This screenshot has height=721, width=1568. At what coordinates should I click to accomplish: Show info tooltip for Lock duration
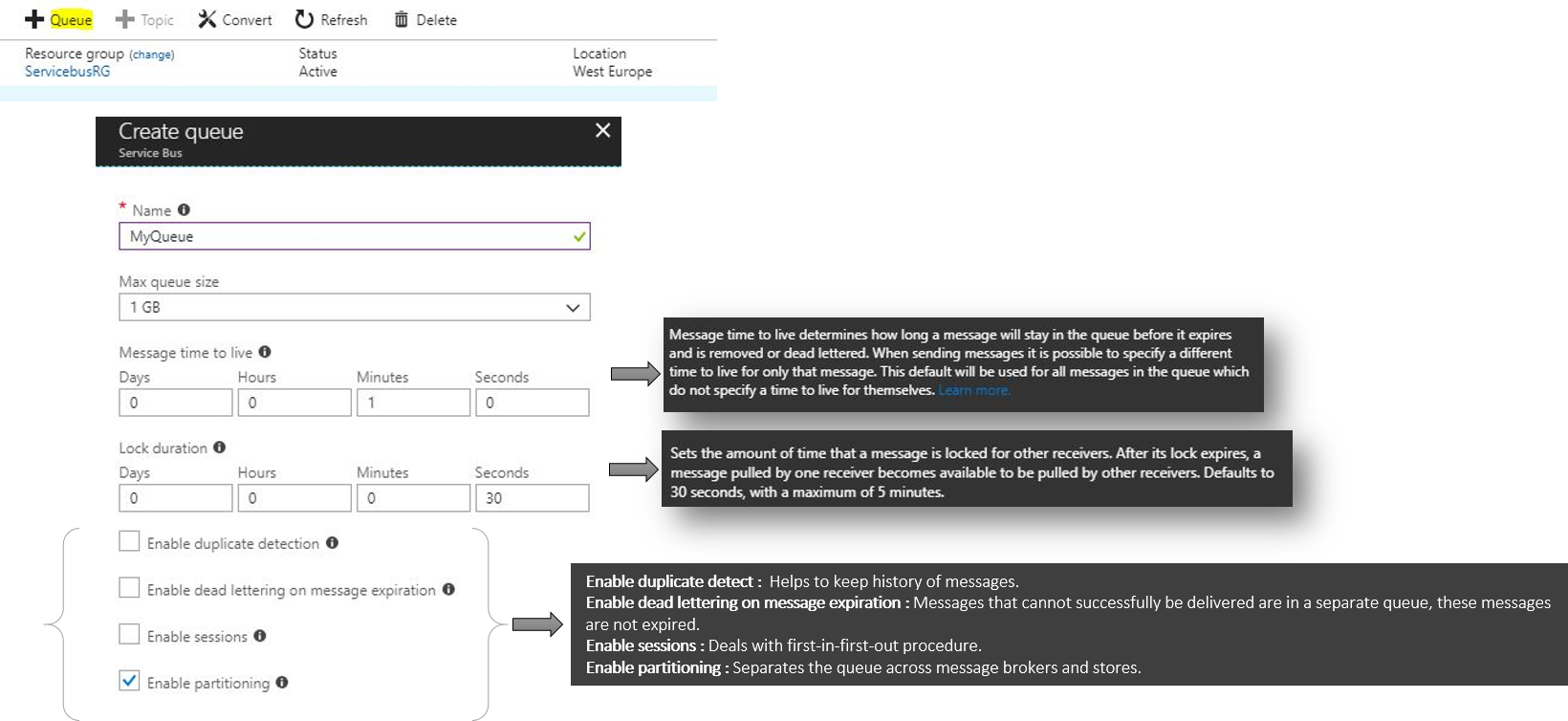point(219,447)
